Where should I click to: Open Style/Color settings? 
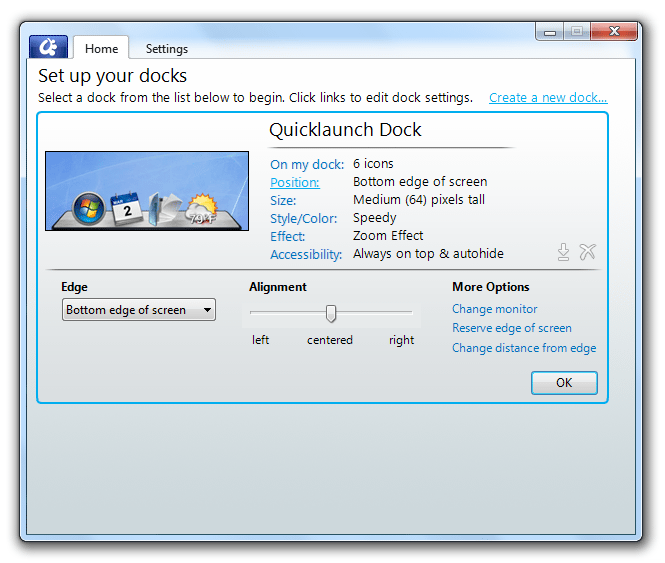[x=303, y=218]
